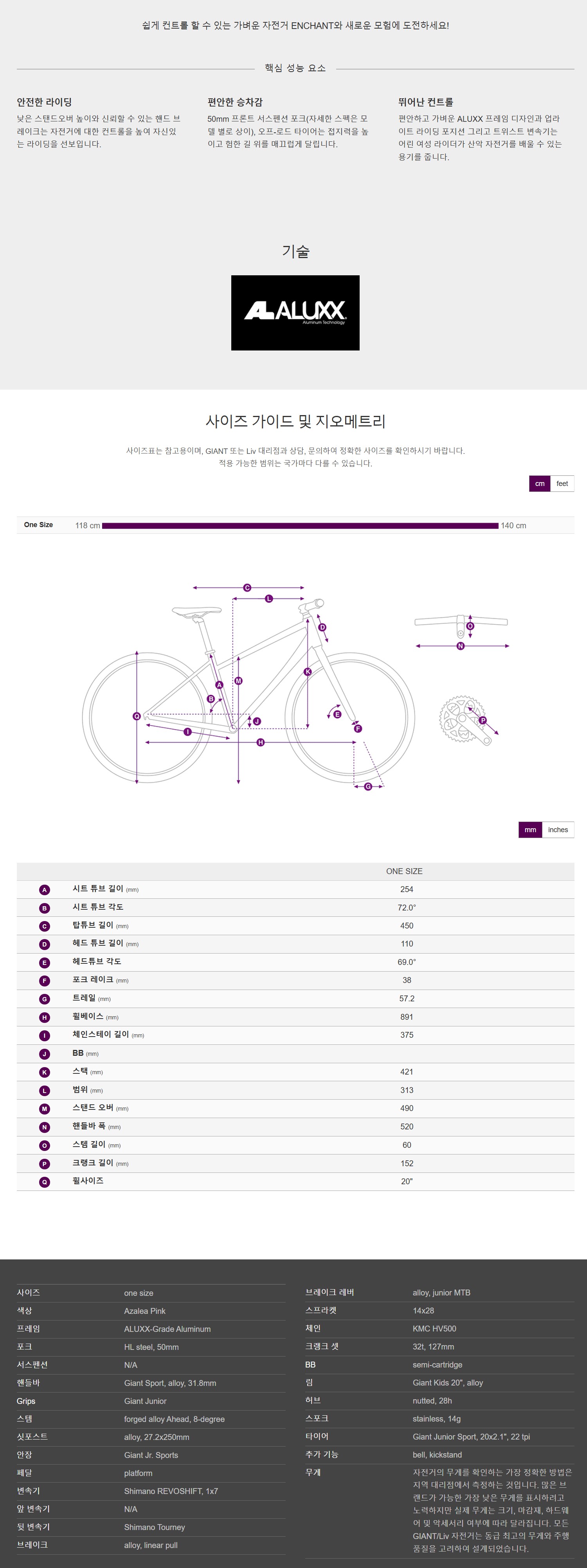This screenshot has height=1568, width=587.
Task: Click the ALUXX Aluminum Technology logo
Action: click(295, 313)
